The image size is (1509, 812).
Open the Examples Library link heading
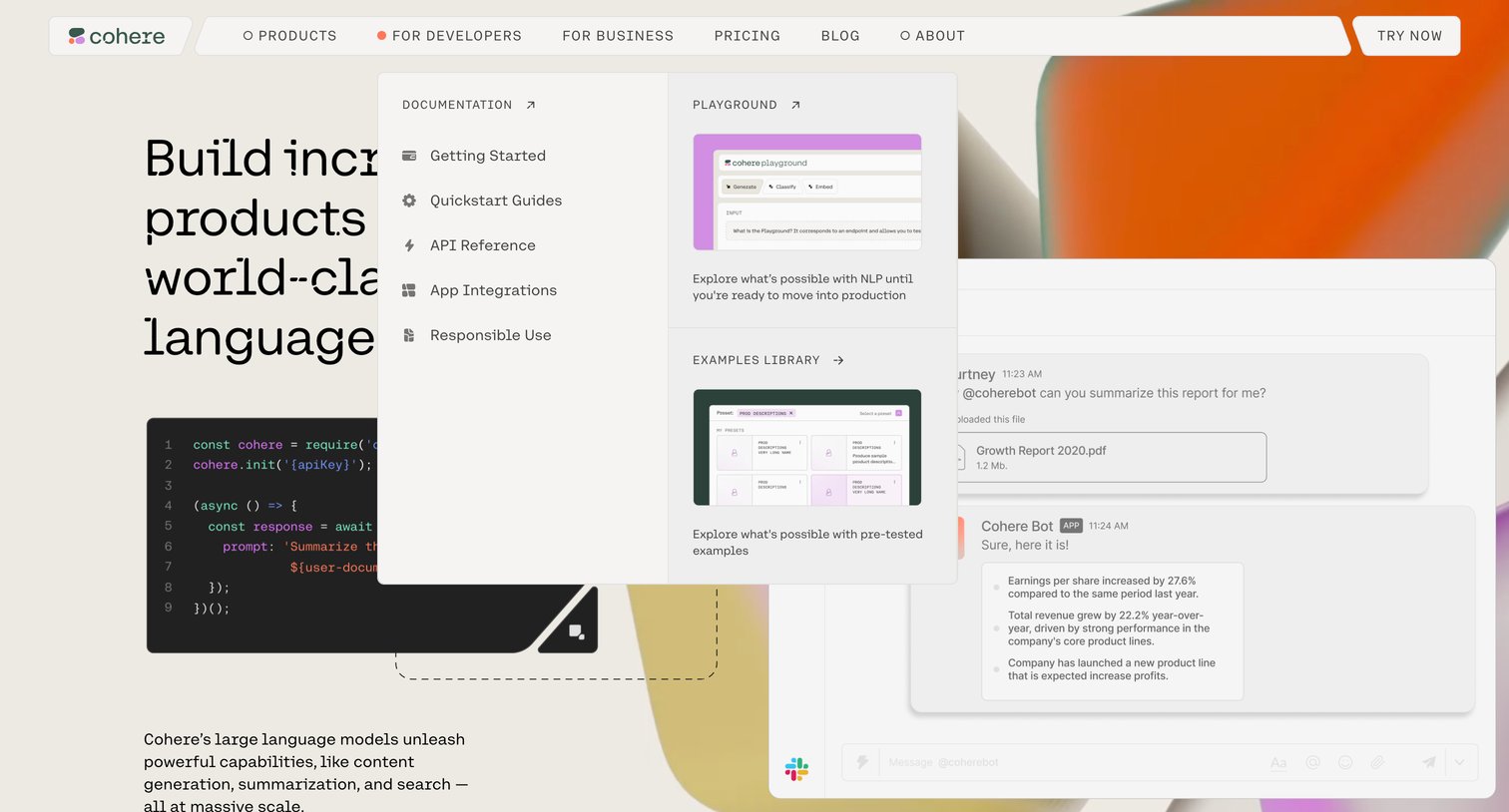tap(768, 360)
